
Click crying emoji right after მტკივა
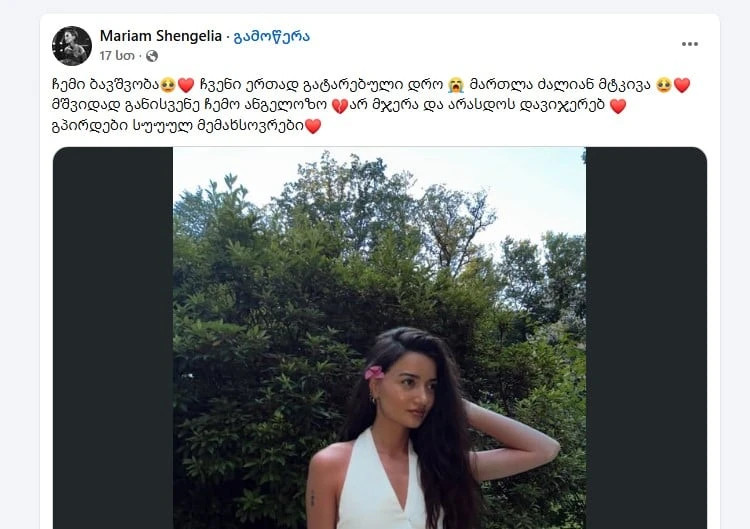pyautogui.click(x=664, y=85)
